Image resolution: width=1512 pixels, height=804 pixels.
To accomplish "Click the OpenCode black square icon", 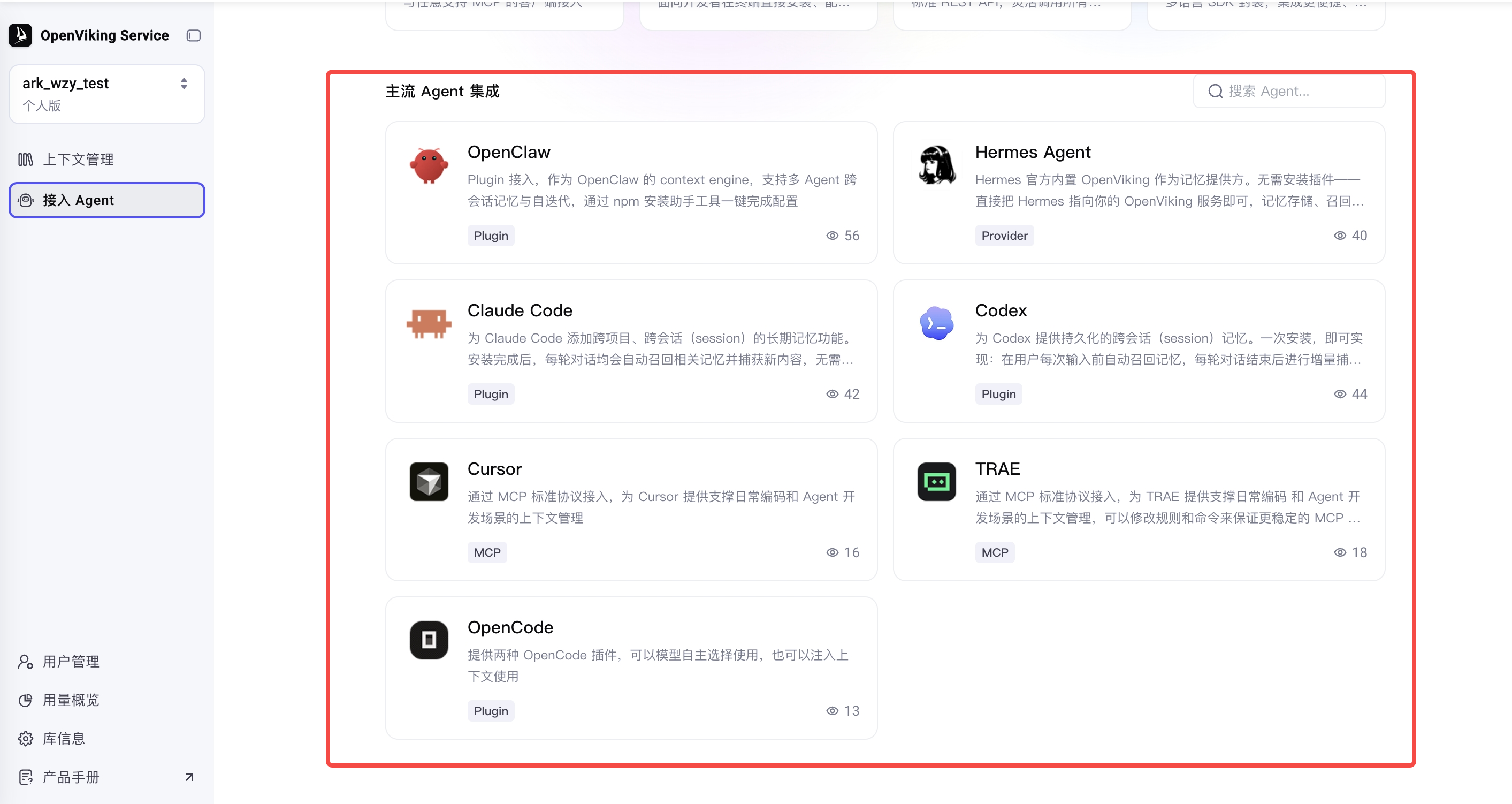I will click(429, 640).
